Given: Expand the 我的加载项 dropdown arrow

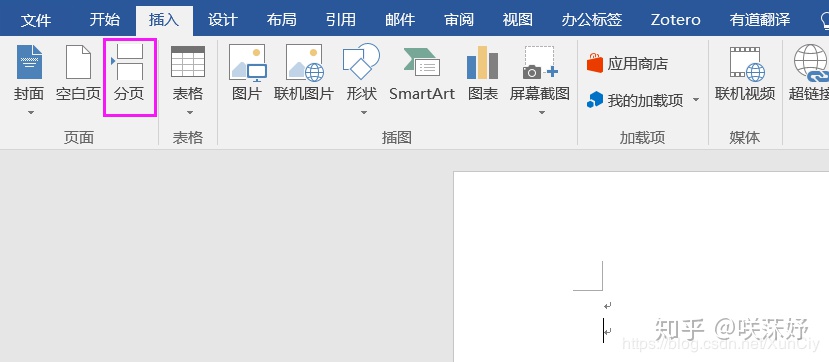Looking at the screenshot, I should coord(696,100).
